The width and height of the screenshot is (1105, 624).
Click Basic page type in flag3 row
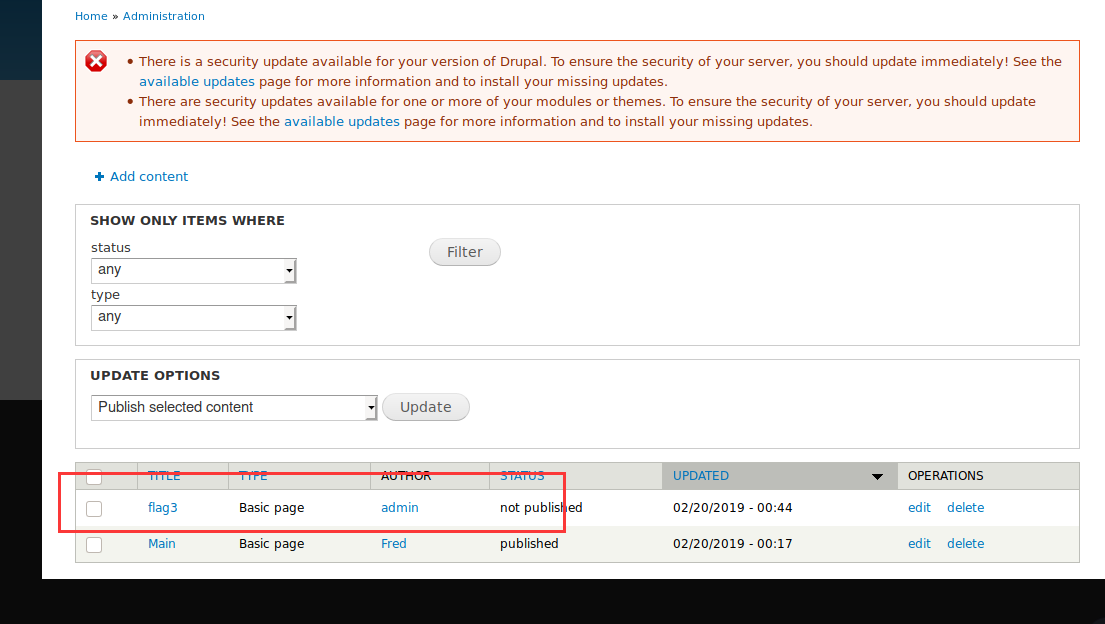coord(271,508)
